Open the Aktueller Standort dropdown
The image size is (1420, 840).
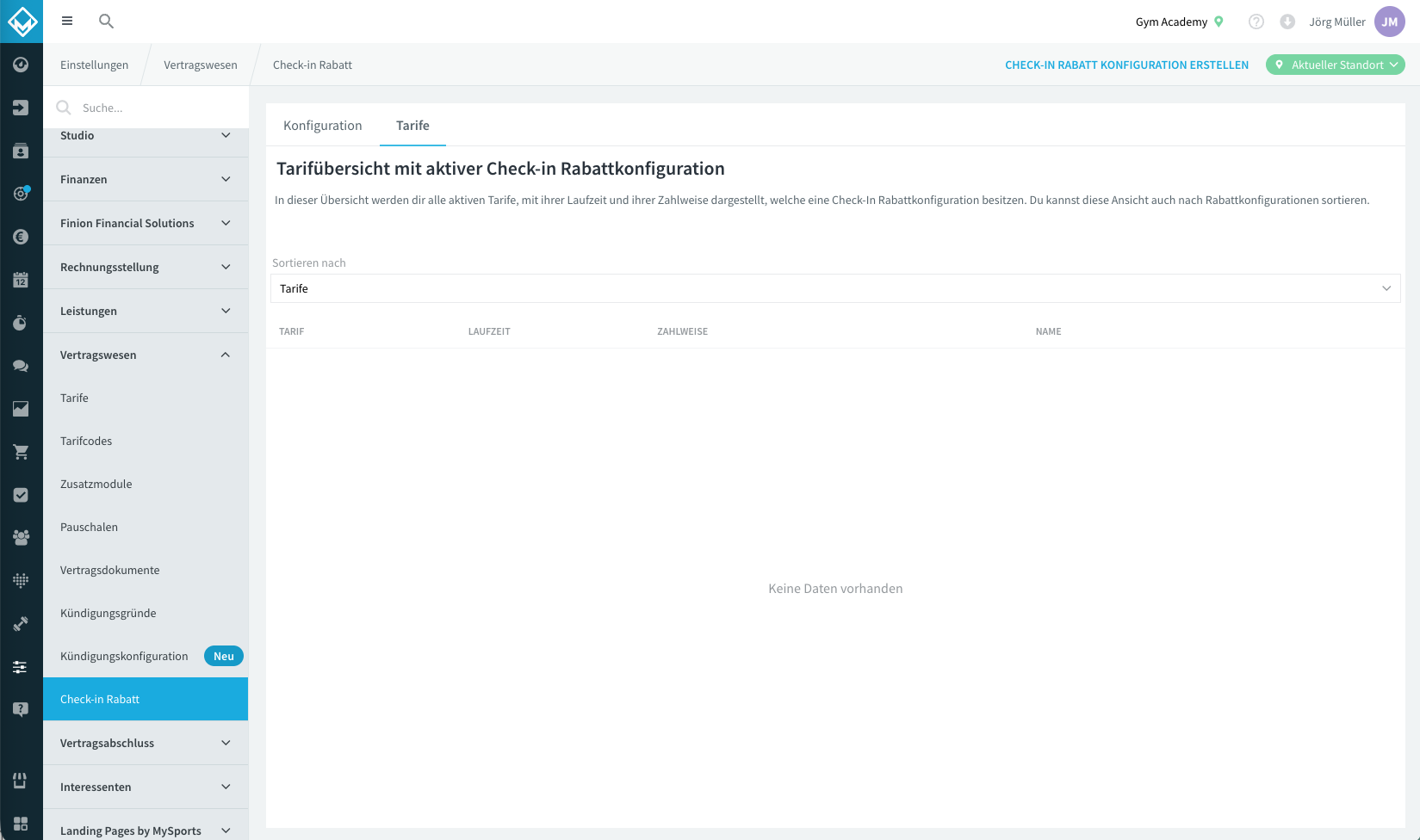[x=1335, y=65]
